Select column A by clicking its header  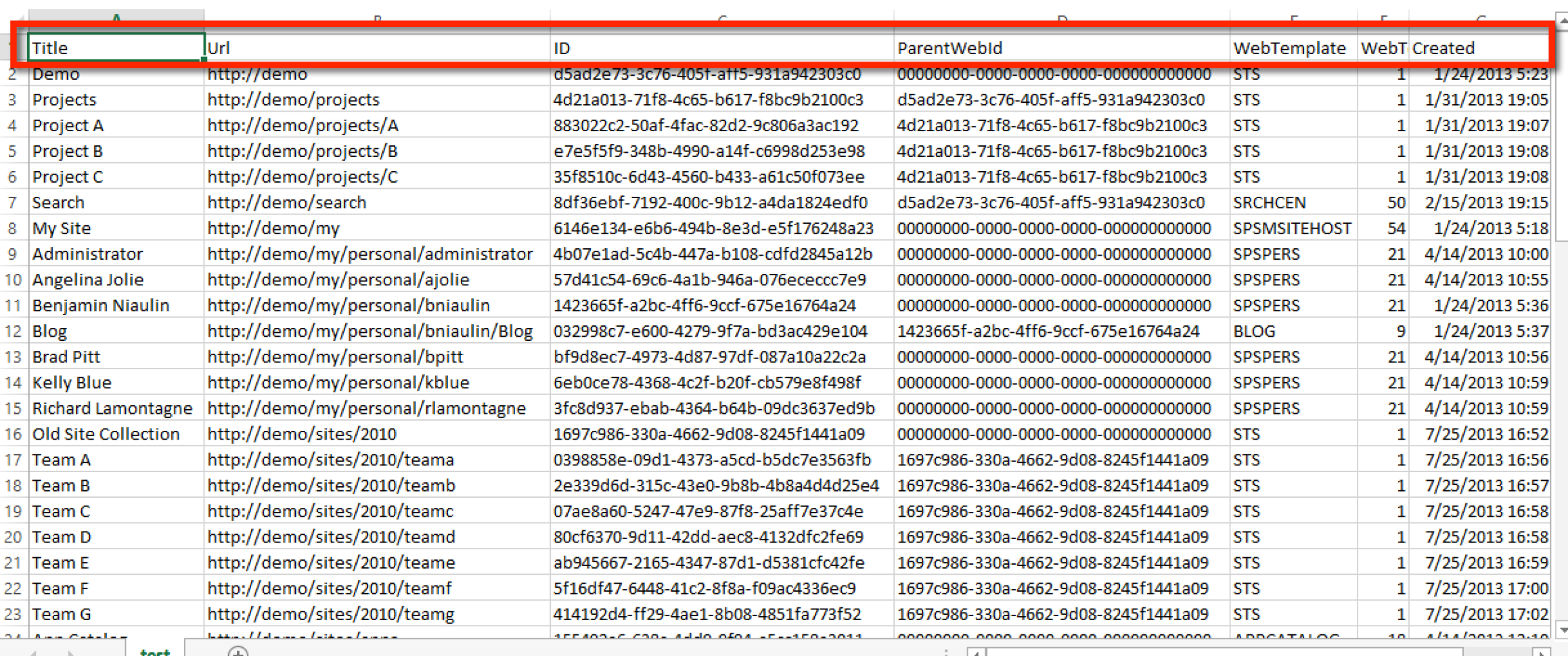point(115,14)
